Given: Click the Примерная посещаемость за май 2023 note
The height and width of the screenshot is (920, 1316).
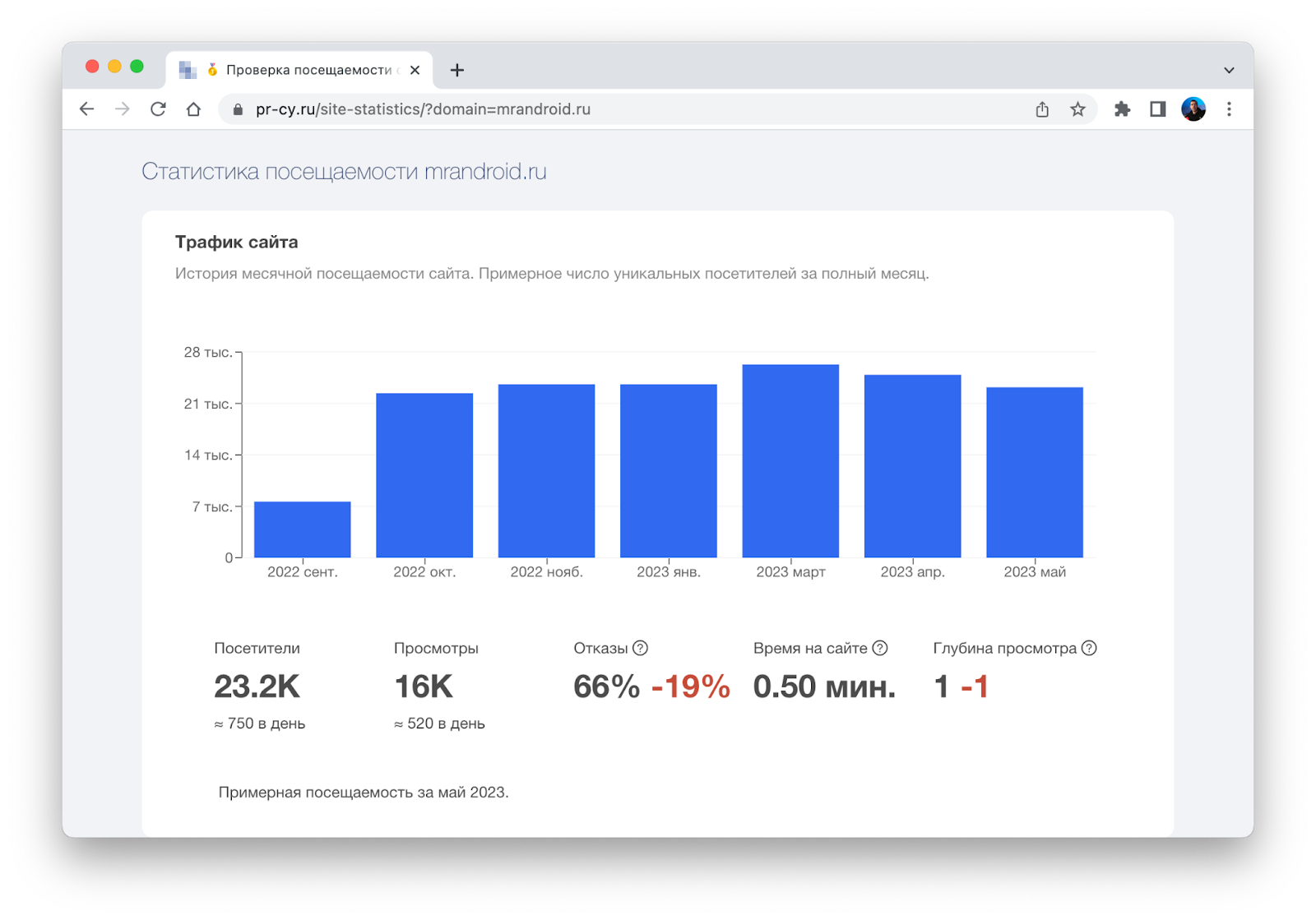Looking at the screenshot, I should 364,792.
